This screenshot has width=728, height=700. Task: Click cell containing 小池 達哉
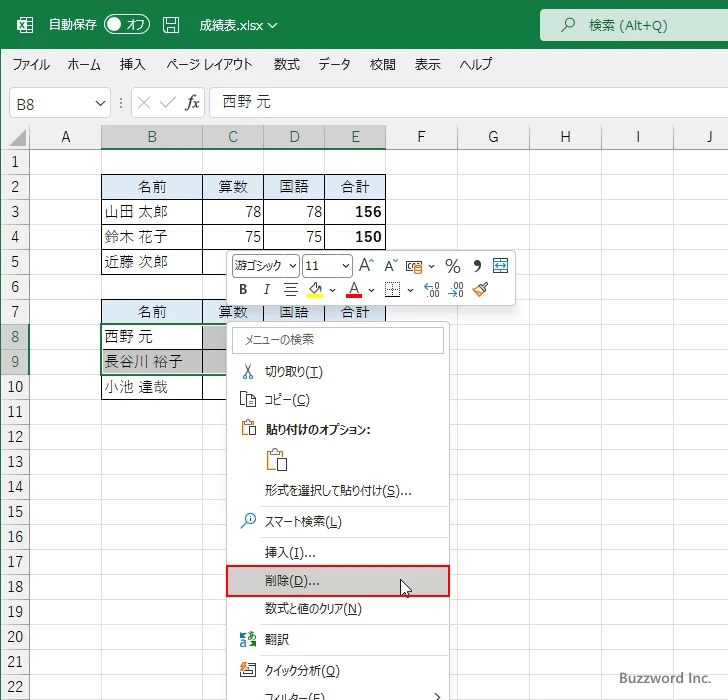152,387
